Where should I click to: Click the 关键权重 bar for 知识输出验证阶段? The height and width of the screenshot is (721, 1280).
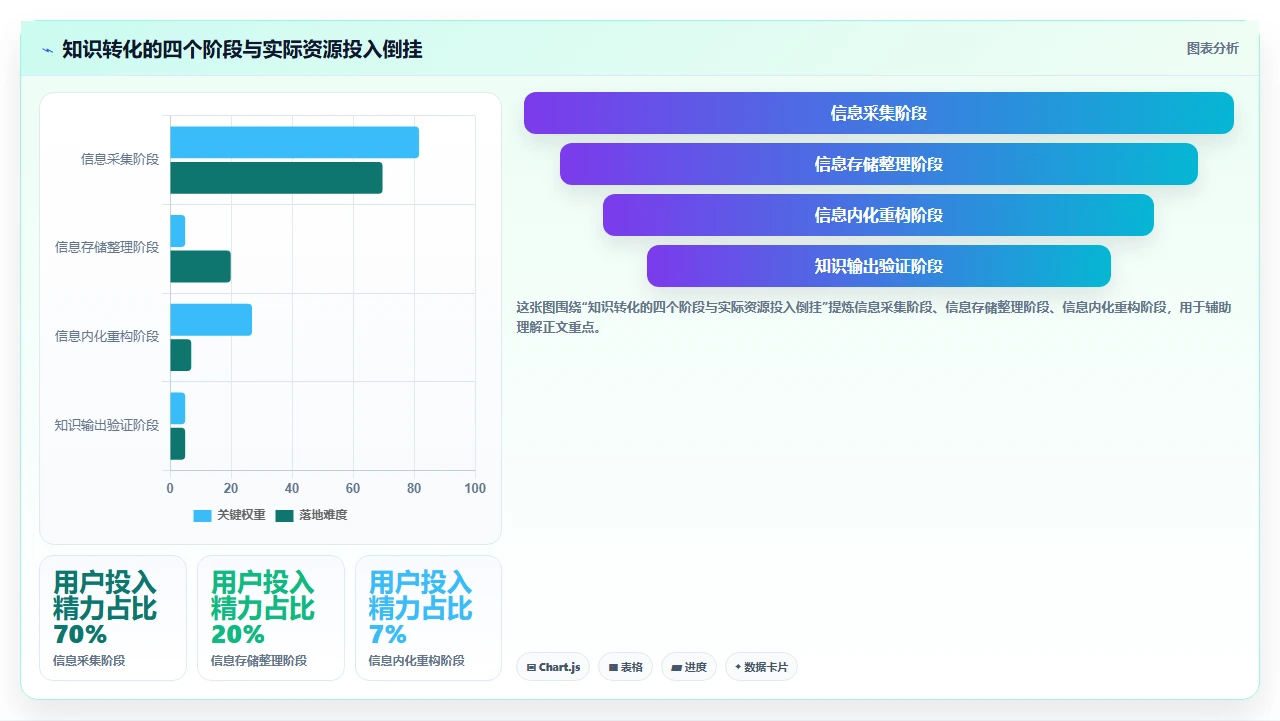177,408
